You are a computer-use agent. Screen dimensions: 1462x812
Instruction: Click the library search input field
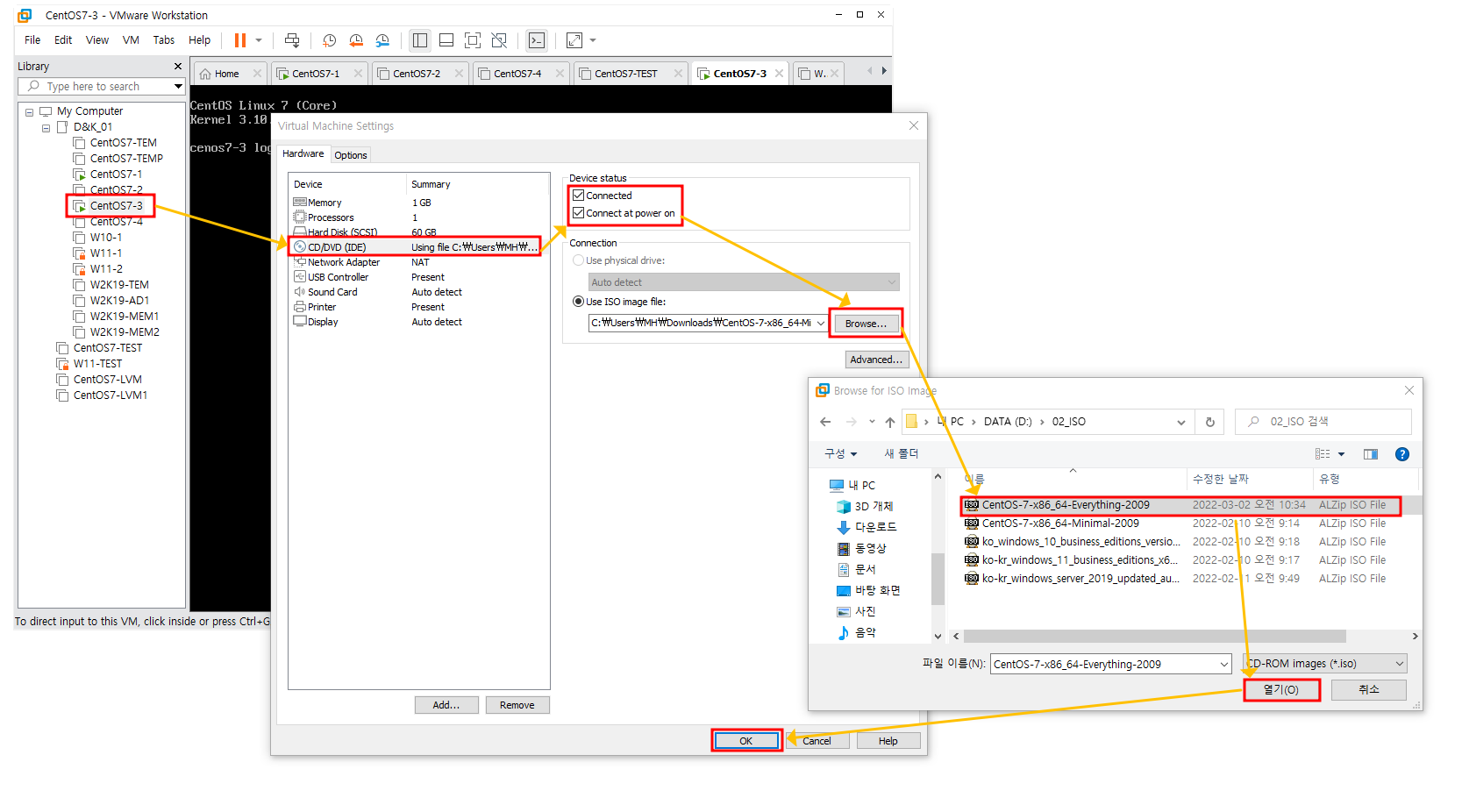pos(101,87)
